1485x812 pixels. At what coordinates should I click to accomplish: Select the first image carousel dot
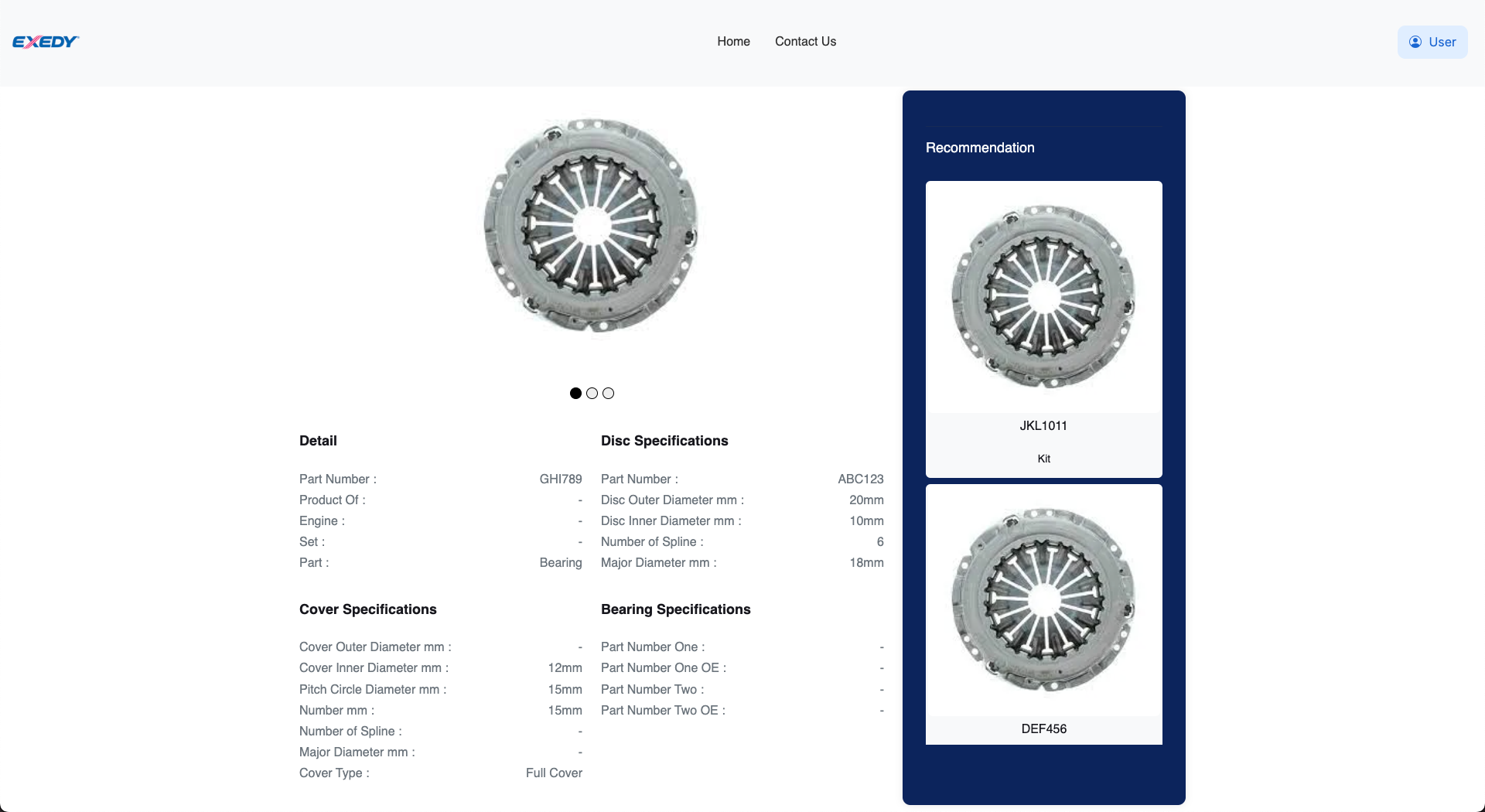coord(575,394)
